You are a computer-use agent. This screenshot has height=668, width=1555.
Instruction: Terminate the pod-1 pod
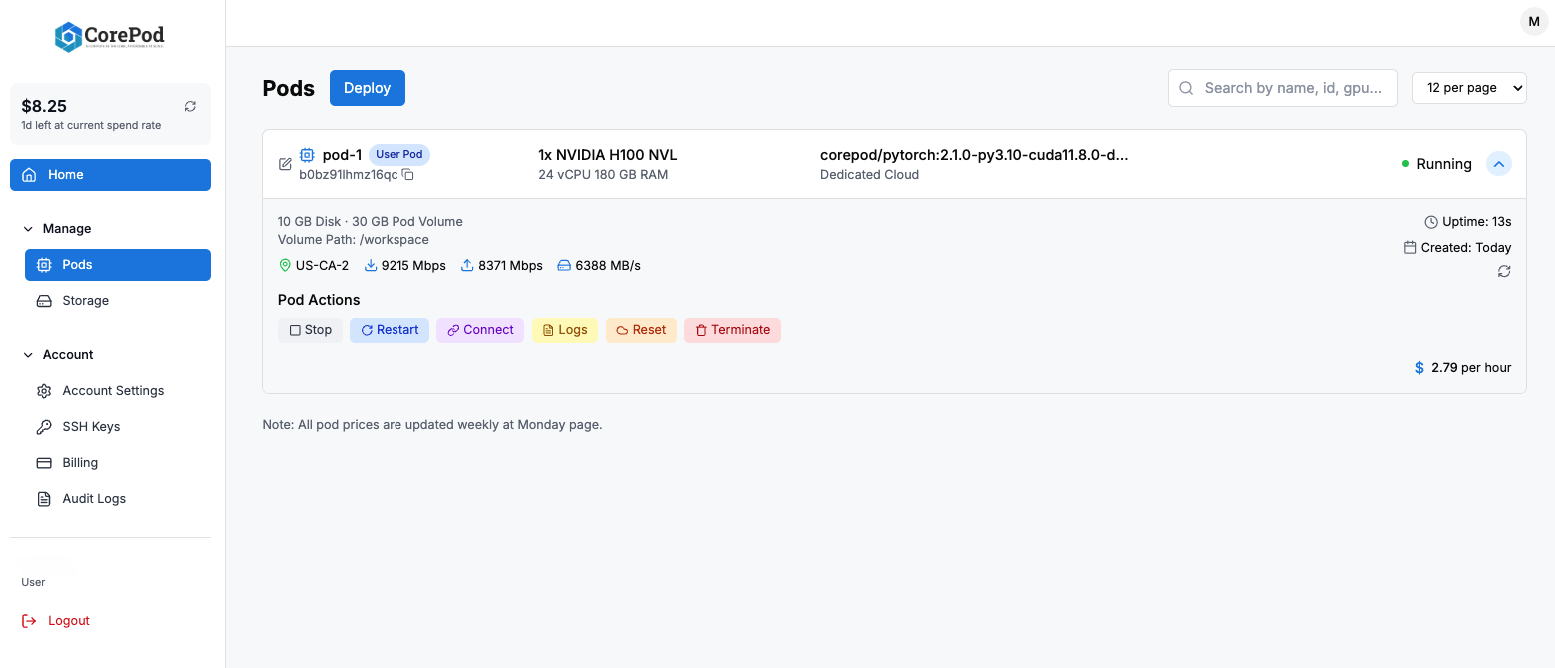[732, 330]
